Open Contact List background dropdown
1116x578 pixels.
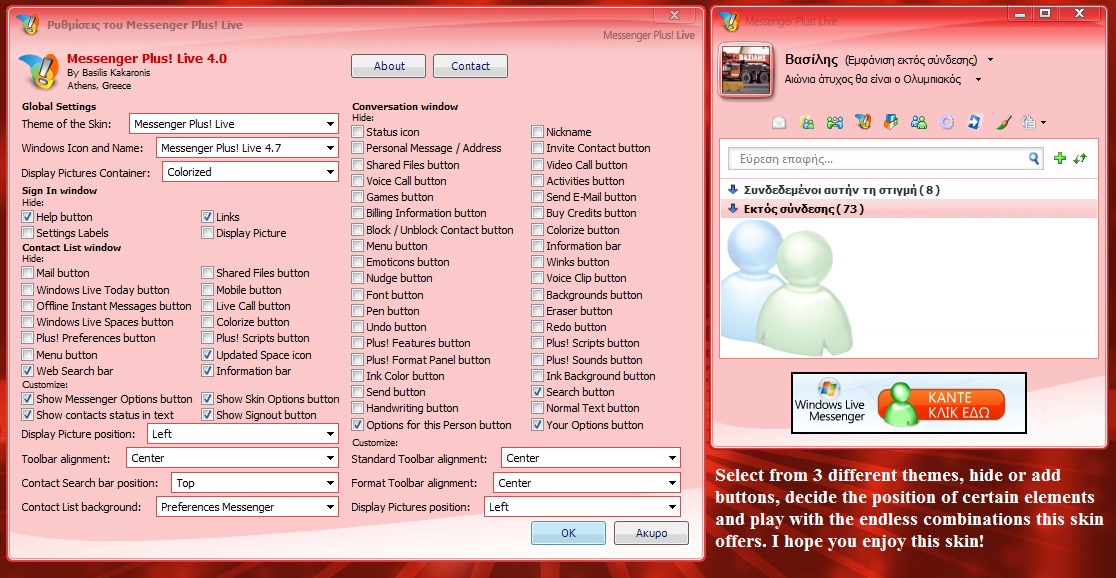tap(247, 508)
